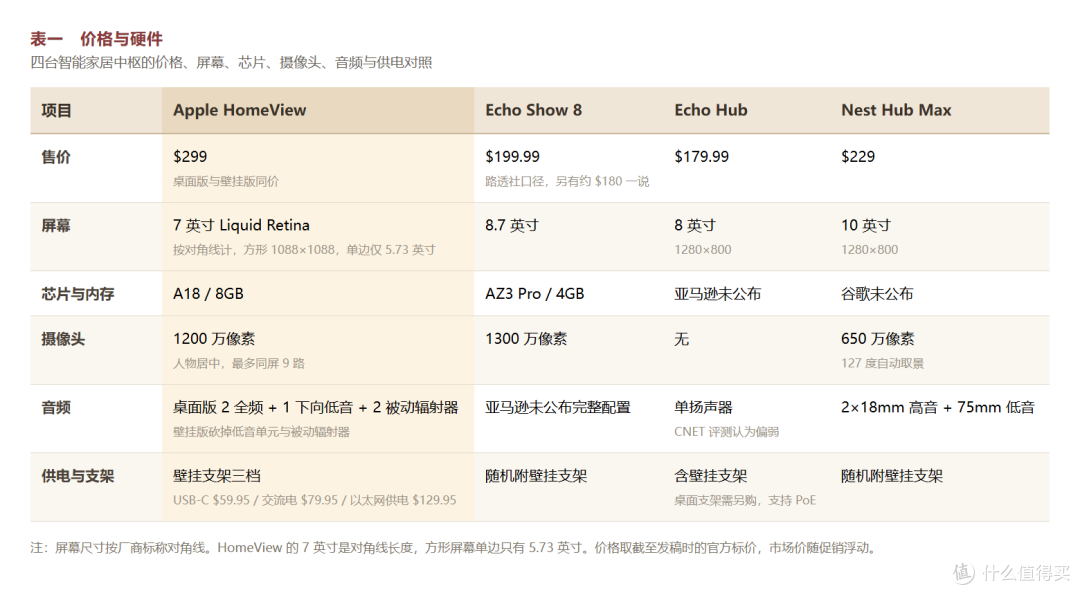Select the "摄像头" row label

(63, 339)
